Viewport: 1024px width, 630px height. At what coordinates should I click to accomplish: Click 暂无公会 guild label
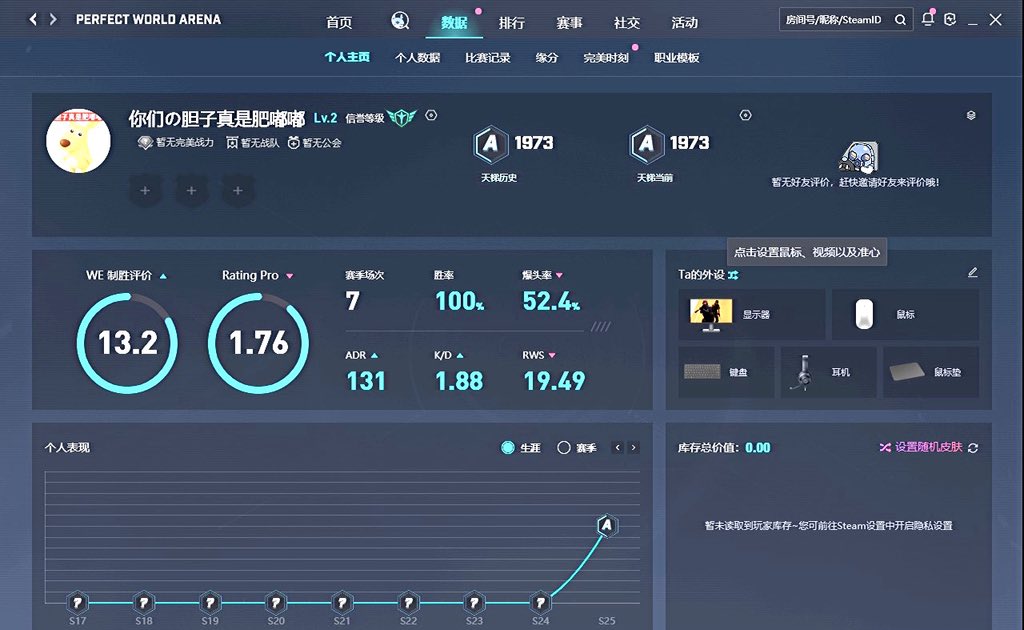(321, 142)
